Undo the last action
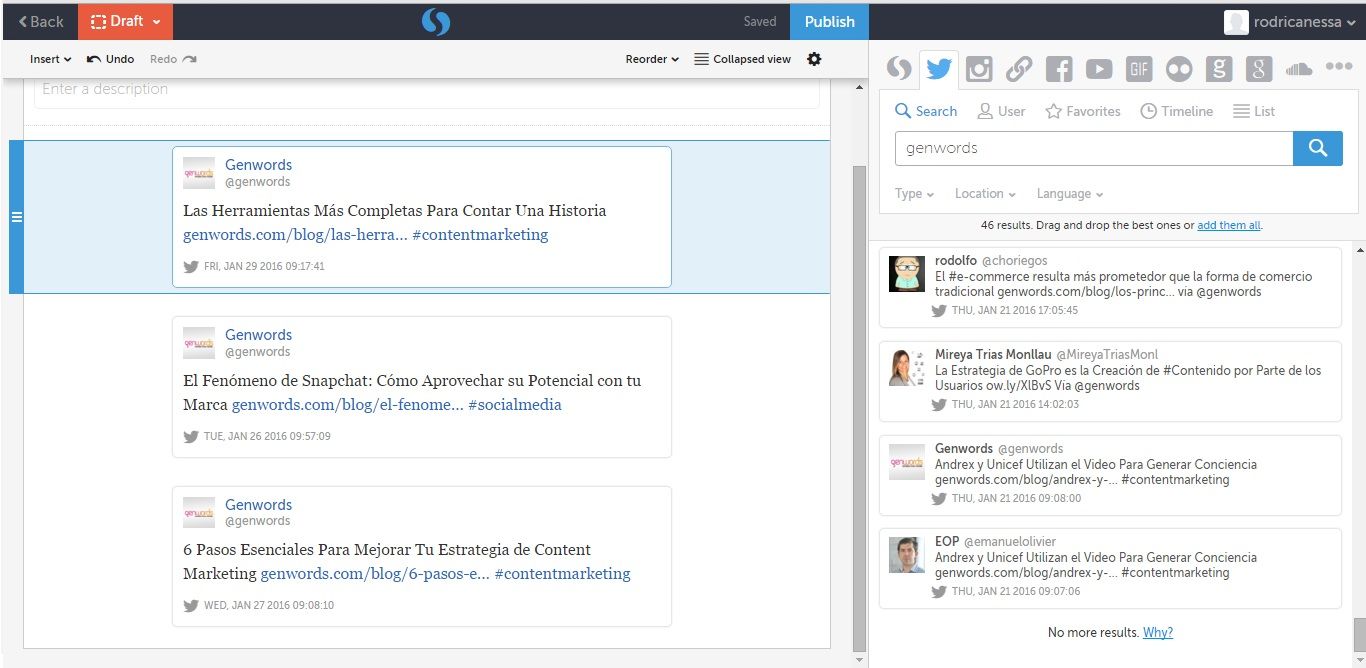This screenshot has height=668, width=1366. point(110,59)
